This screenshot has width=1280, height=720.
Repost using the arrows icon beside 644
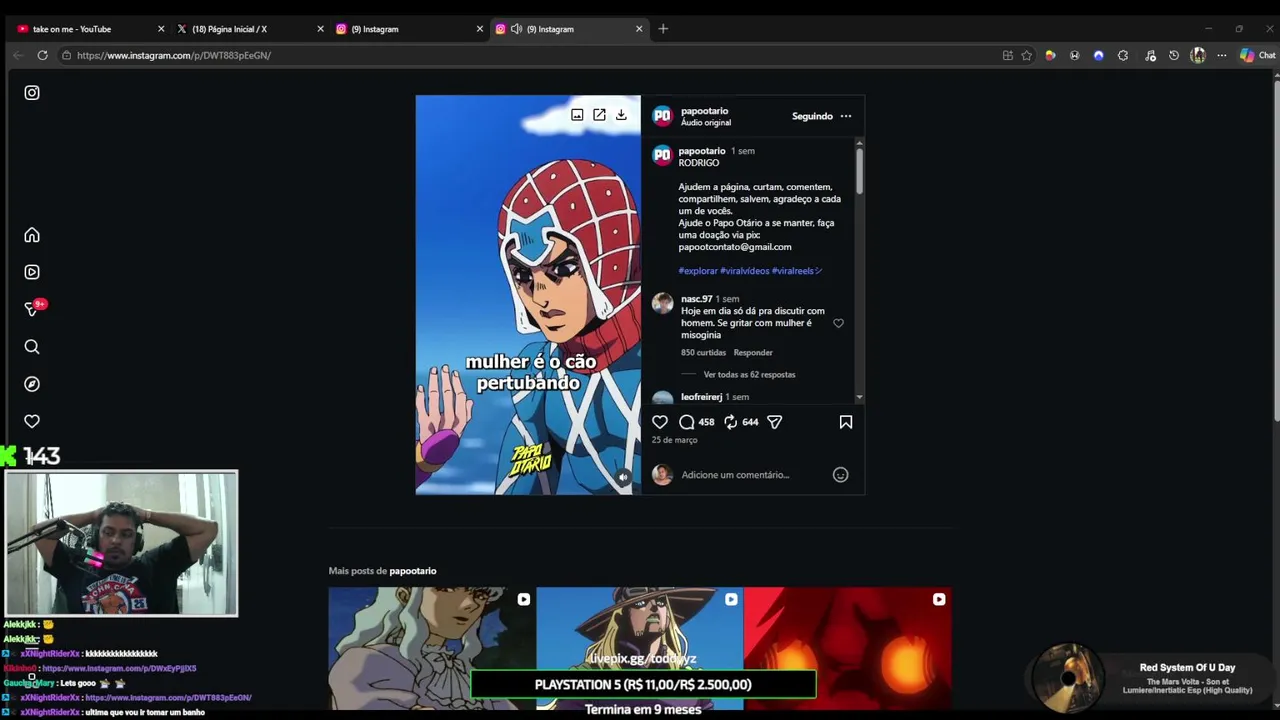pyautogui.click(x=731, y=422)
